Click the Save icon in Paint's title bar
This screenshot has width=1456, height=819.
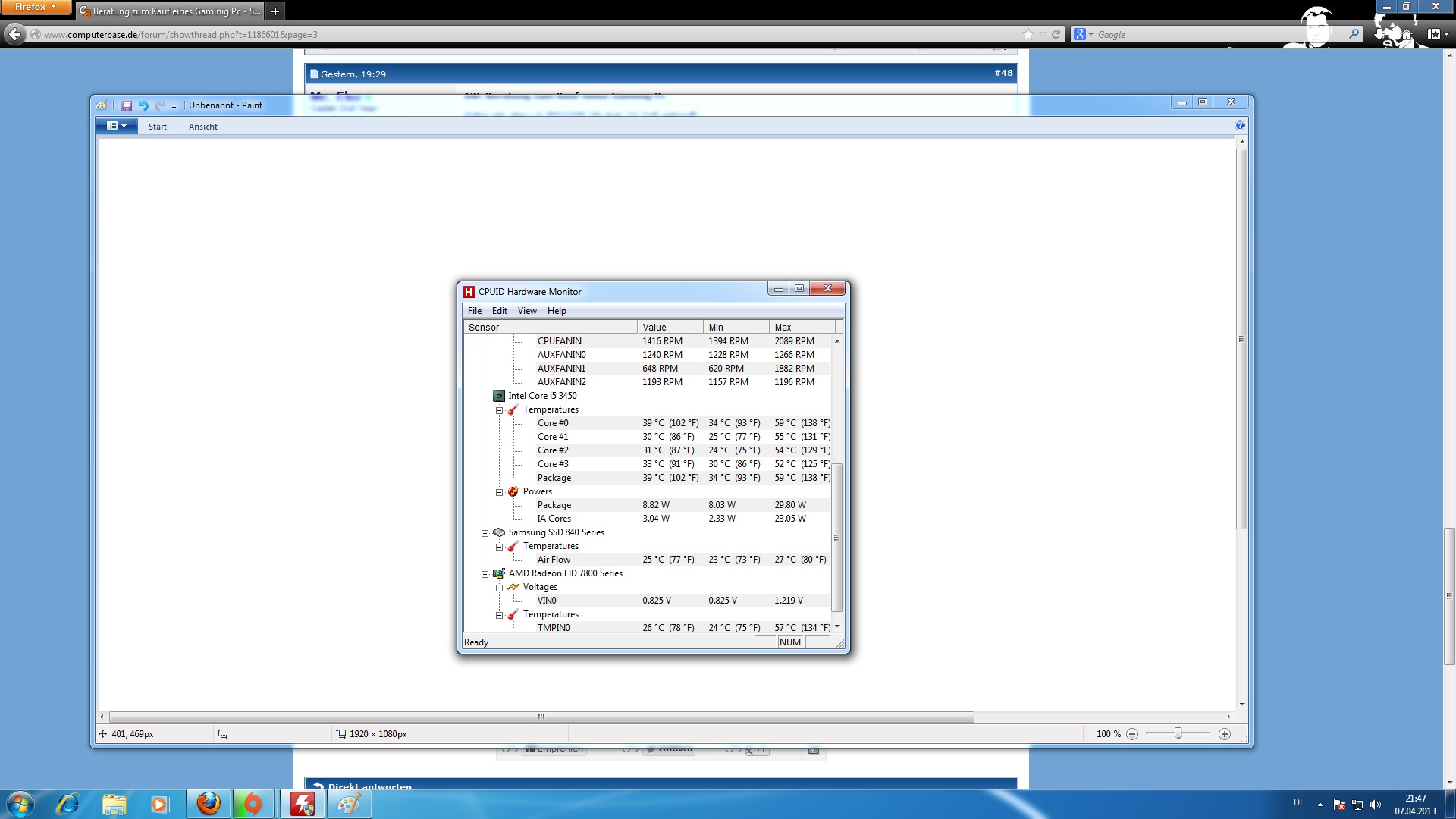127,106
